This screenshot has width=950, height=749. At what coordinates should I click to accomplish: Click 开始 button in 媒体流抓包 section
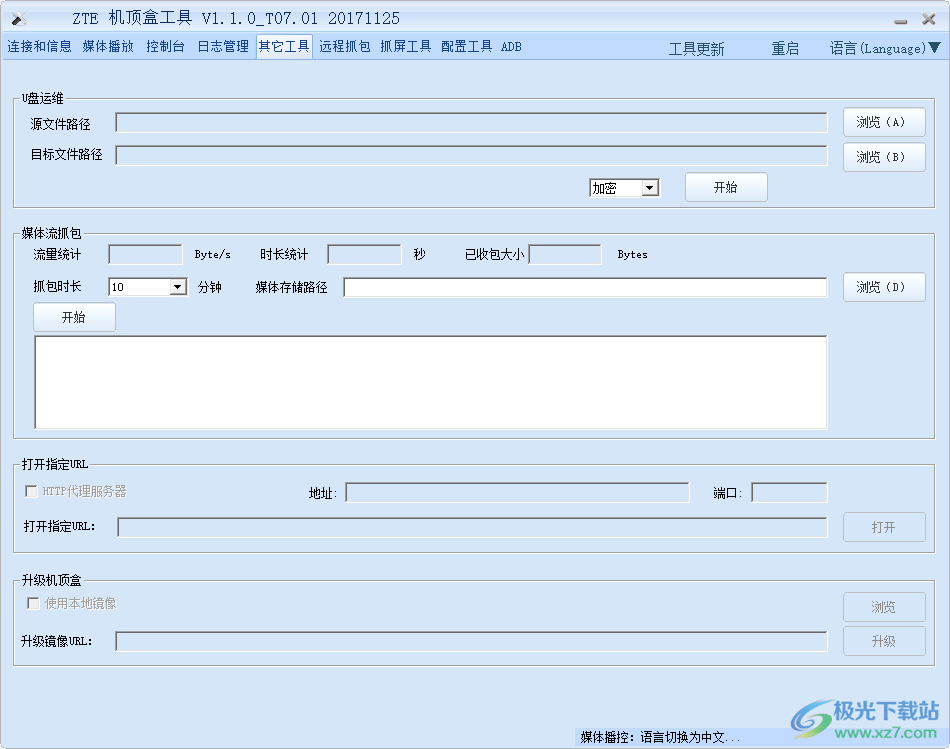[x=74, y=318]
